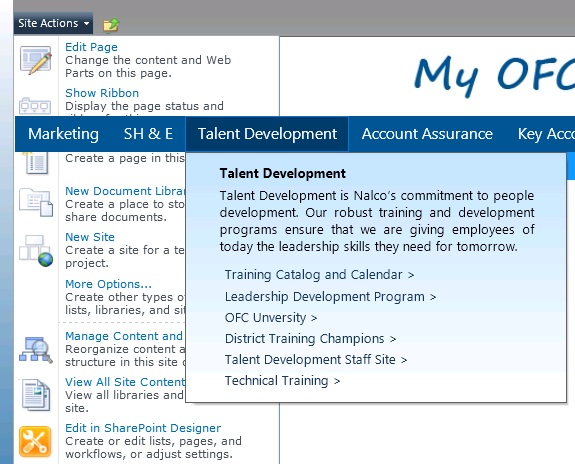
Task: Open Manage Content and Structure entry
Action: (x=124, y=336)
